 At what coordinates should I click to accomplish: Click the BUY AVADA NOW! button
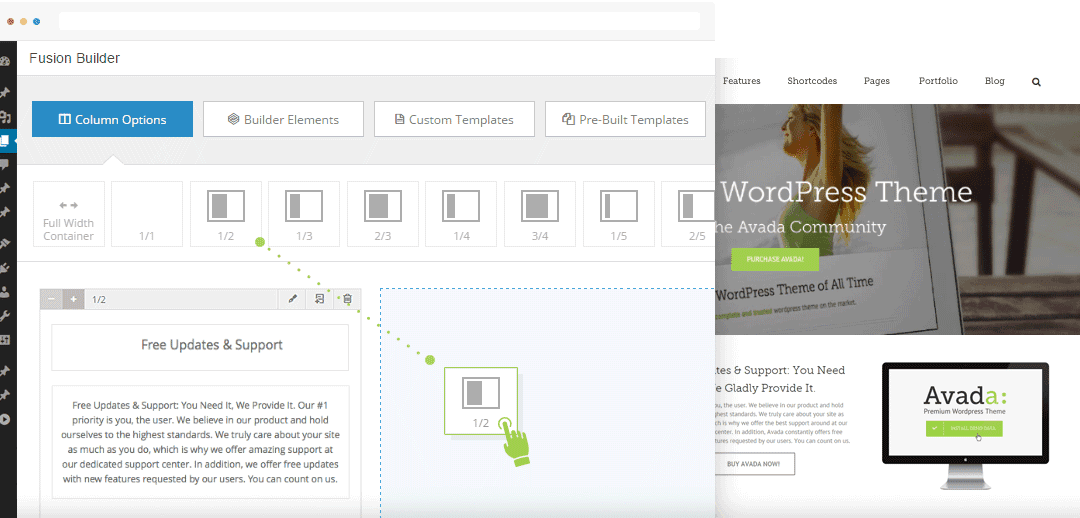coord(754,464)
